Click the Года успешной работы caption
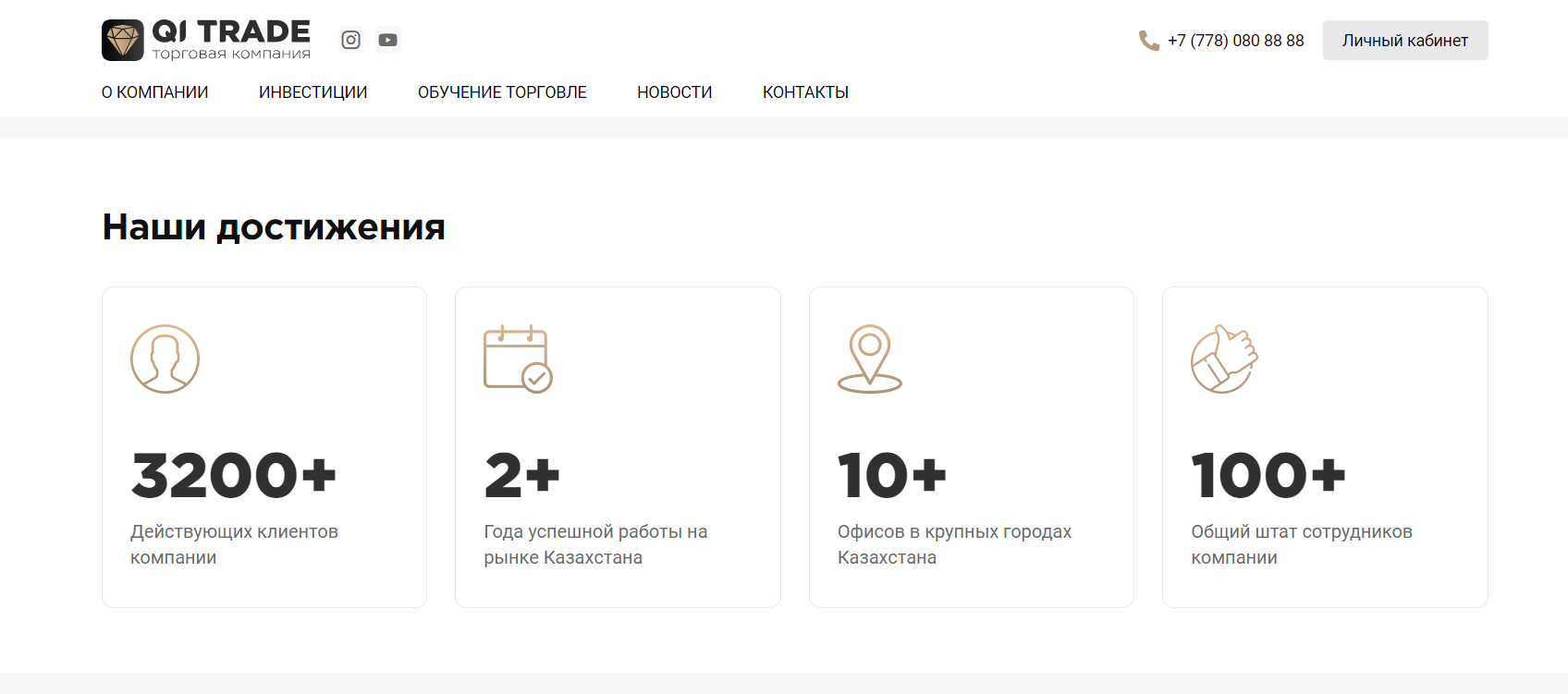Viewport: 1568px width, 694px height. 595,544
